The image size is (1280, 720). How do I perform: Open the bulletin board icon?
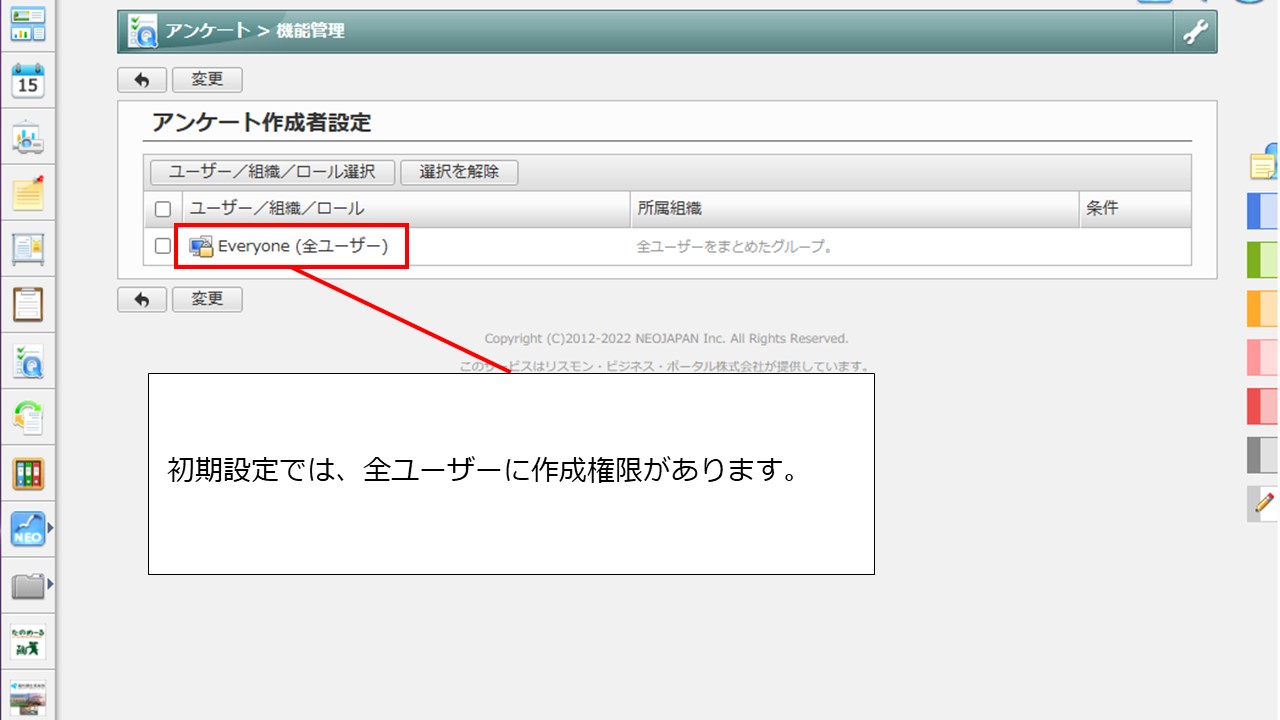pos(28,248)
